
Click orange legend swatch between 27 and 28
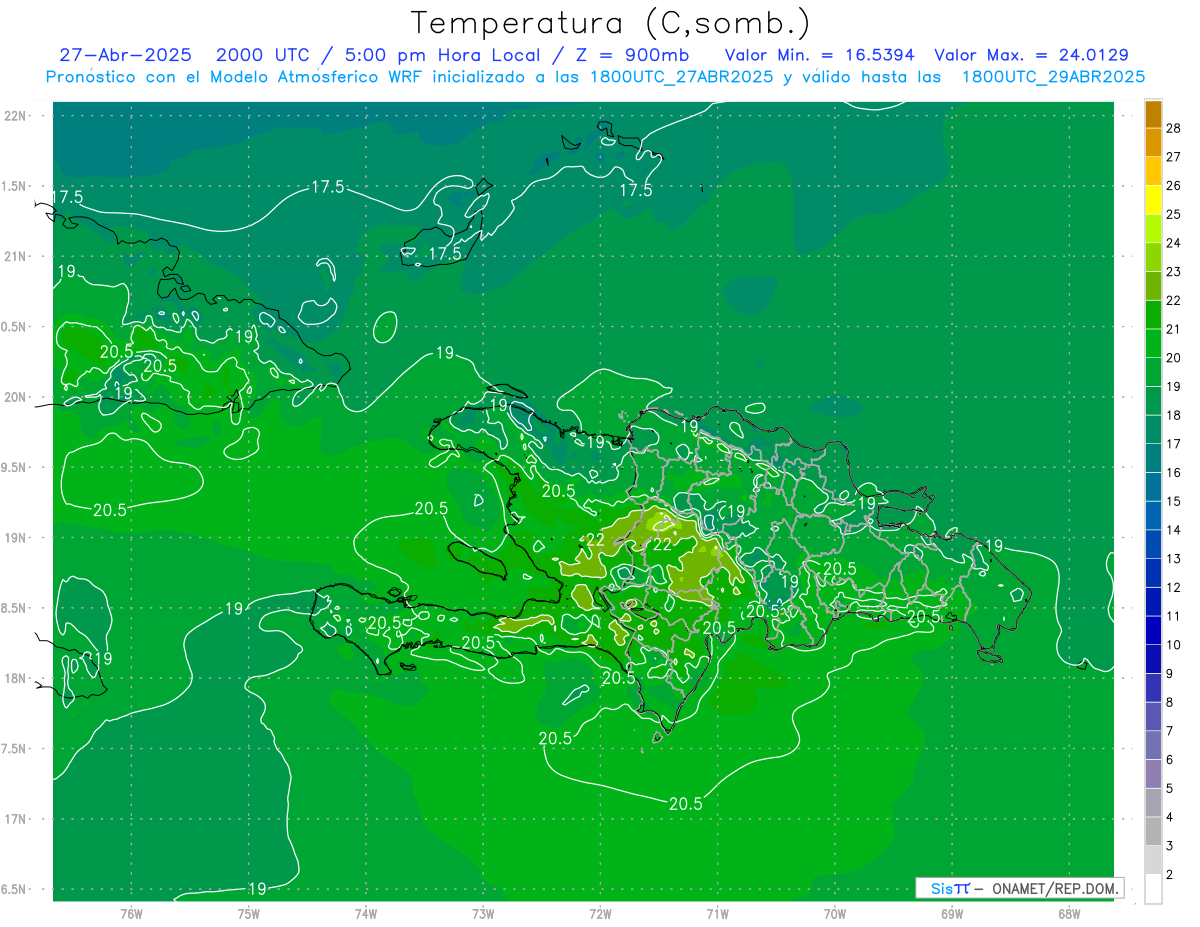tap(1154, 142)
